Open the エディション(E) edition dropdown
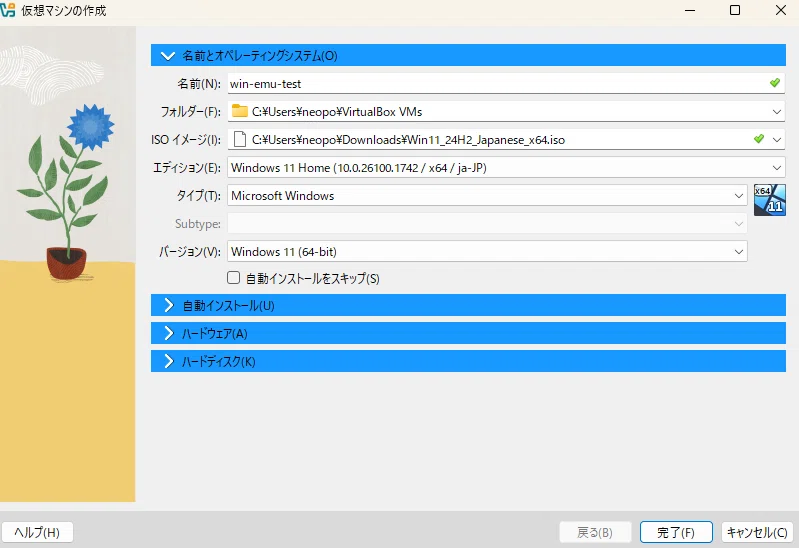Image resolution: width=799 pixels, height=548 pixels. click(777, 168)
